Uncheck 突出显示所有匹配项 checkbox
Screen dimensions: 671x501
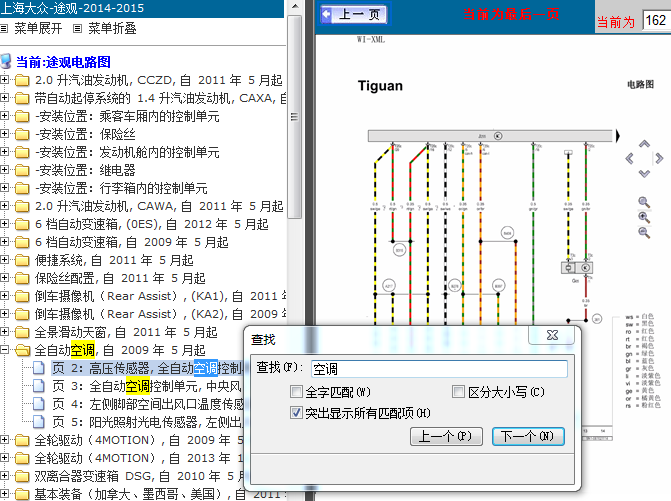(296, 413)
